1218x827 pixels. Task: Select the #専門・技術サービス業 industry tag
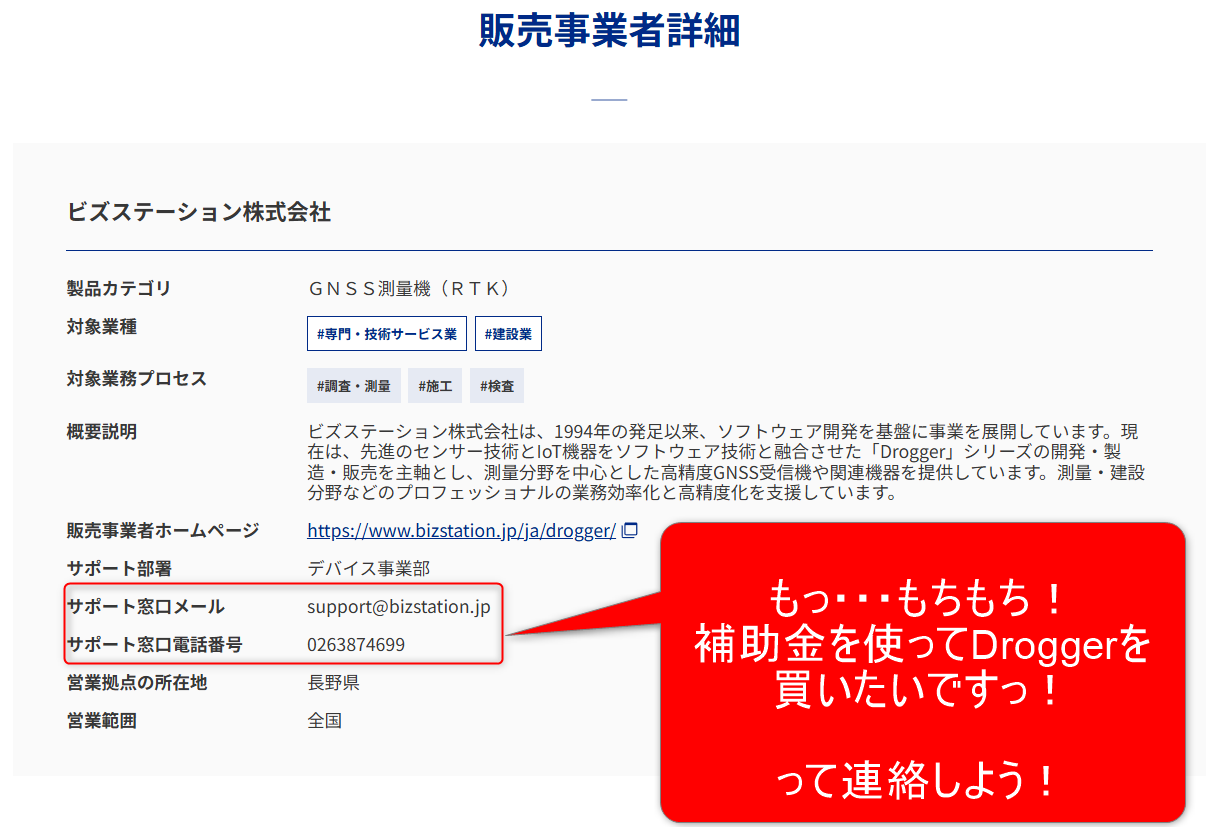[x=386, y=334]
